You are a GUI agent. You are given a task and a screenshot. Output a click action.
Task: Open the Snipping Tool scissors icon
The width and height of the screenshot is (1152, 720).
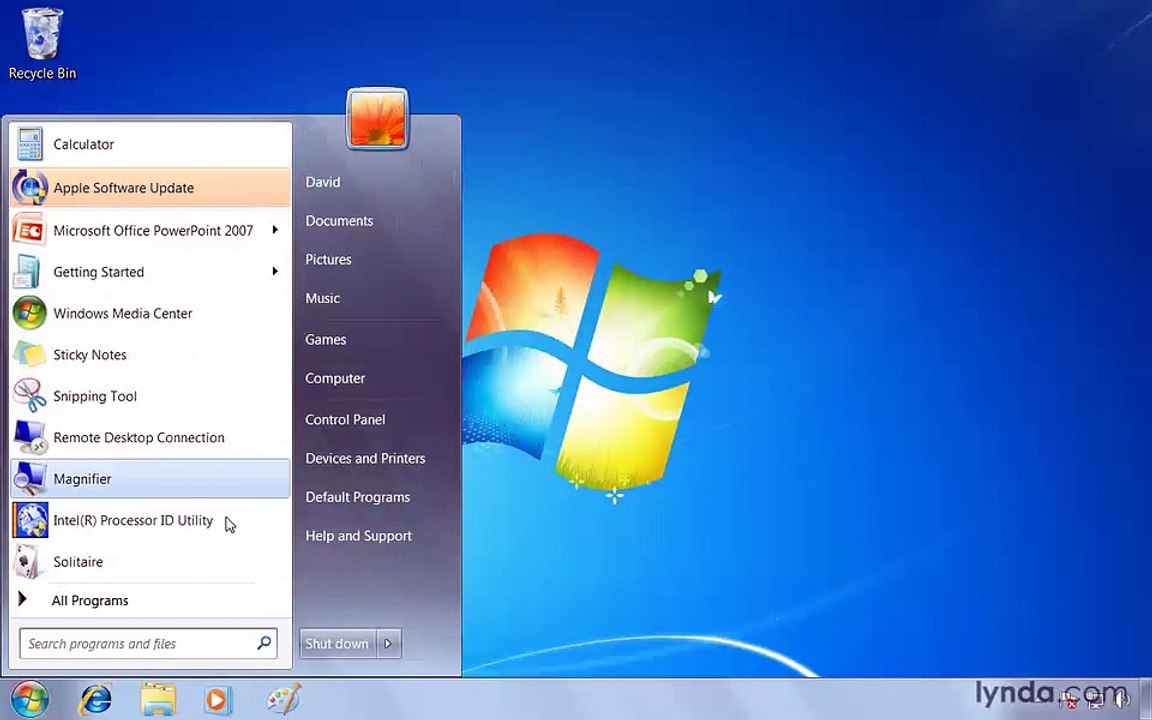pos(30,396)
